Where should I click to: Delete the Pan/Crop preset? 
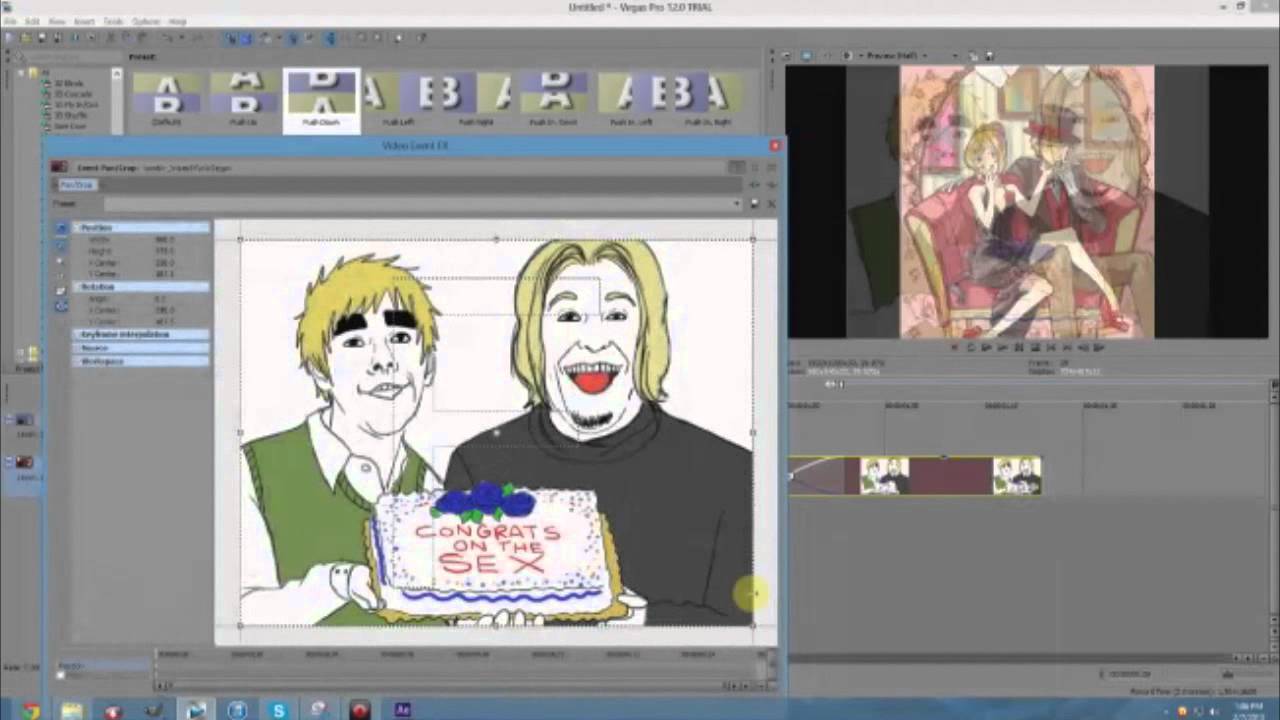coord(771,204)
